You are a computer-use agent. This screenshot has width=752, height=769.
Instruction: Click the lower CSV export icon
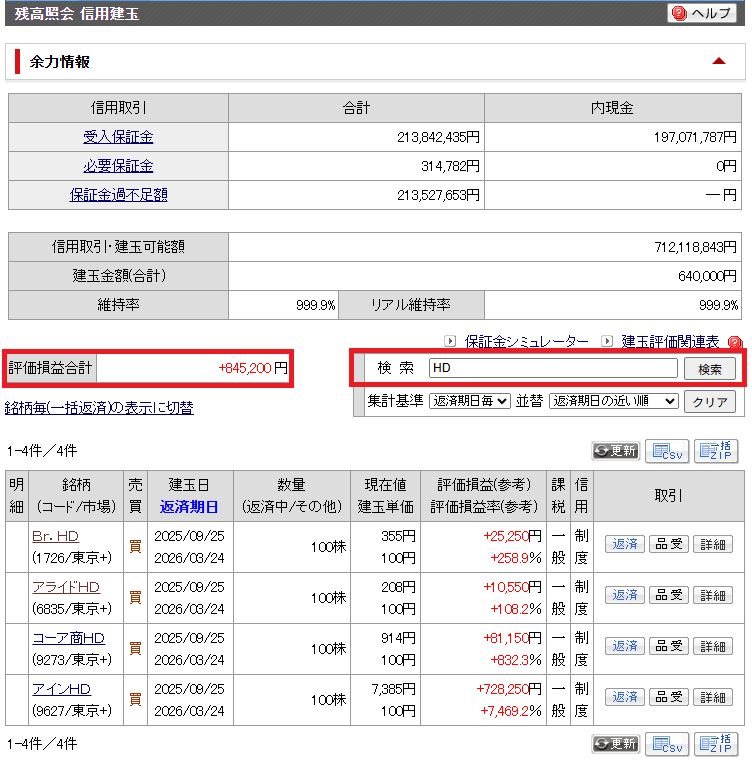666,743
